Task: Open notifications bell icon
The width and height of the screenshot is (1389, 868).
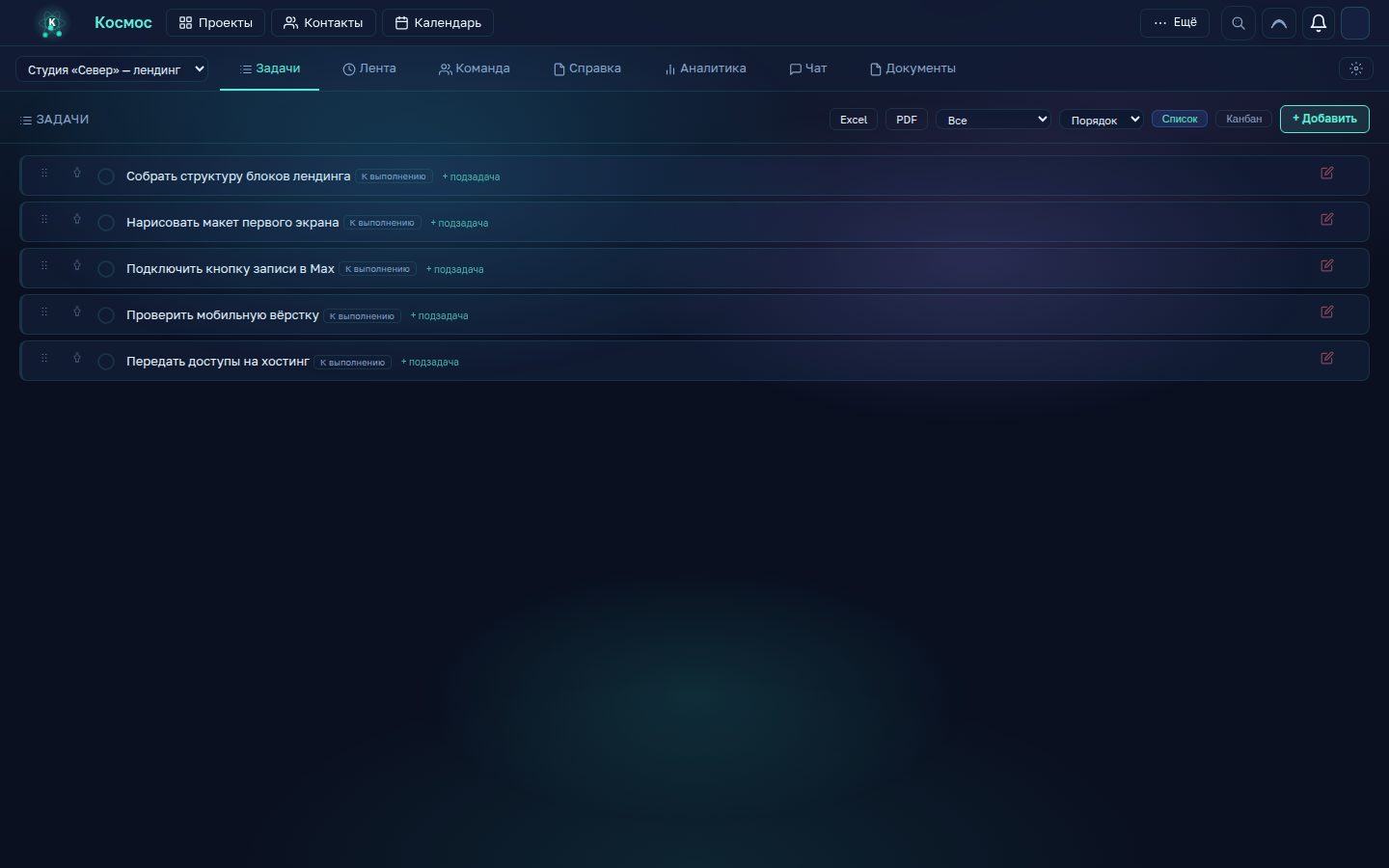Action: pos(1319,23)
